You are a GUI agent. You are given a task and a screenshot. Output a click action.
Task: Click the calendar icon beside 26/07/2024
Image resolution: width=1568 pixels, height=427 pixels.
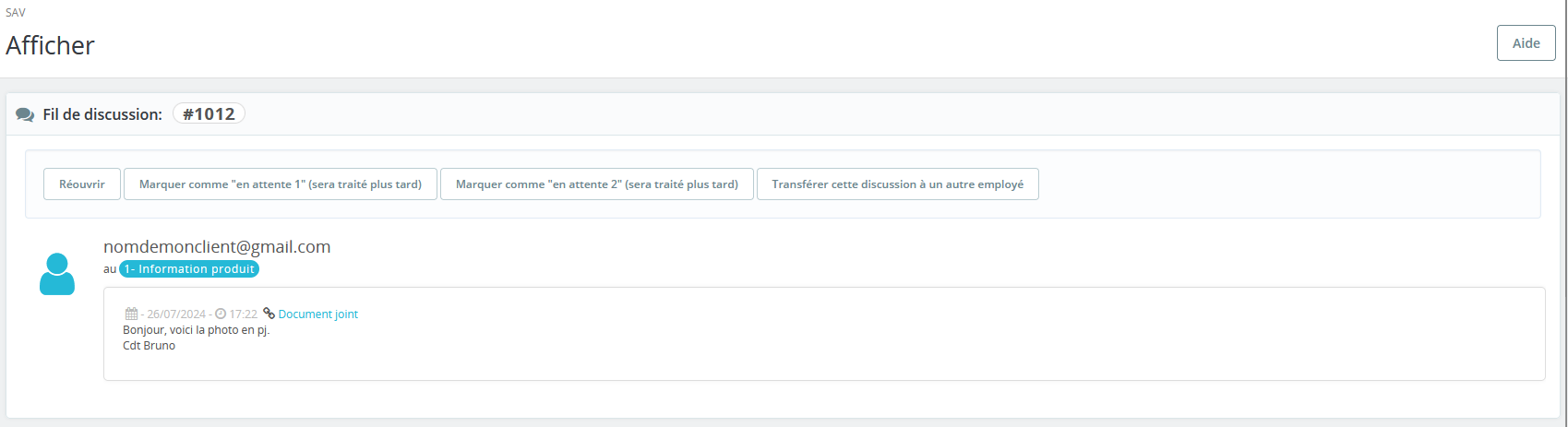tap(131, 314)
